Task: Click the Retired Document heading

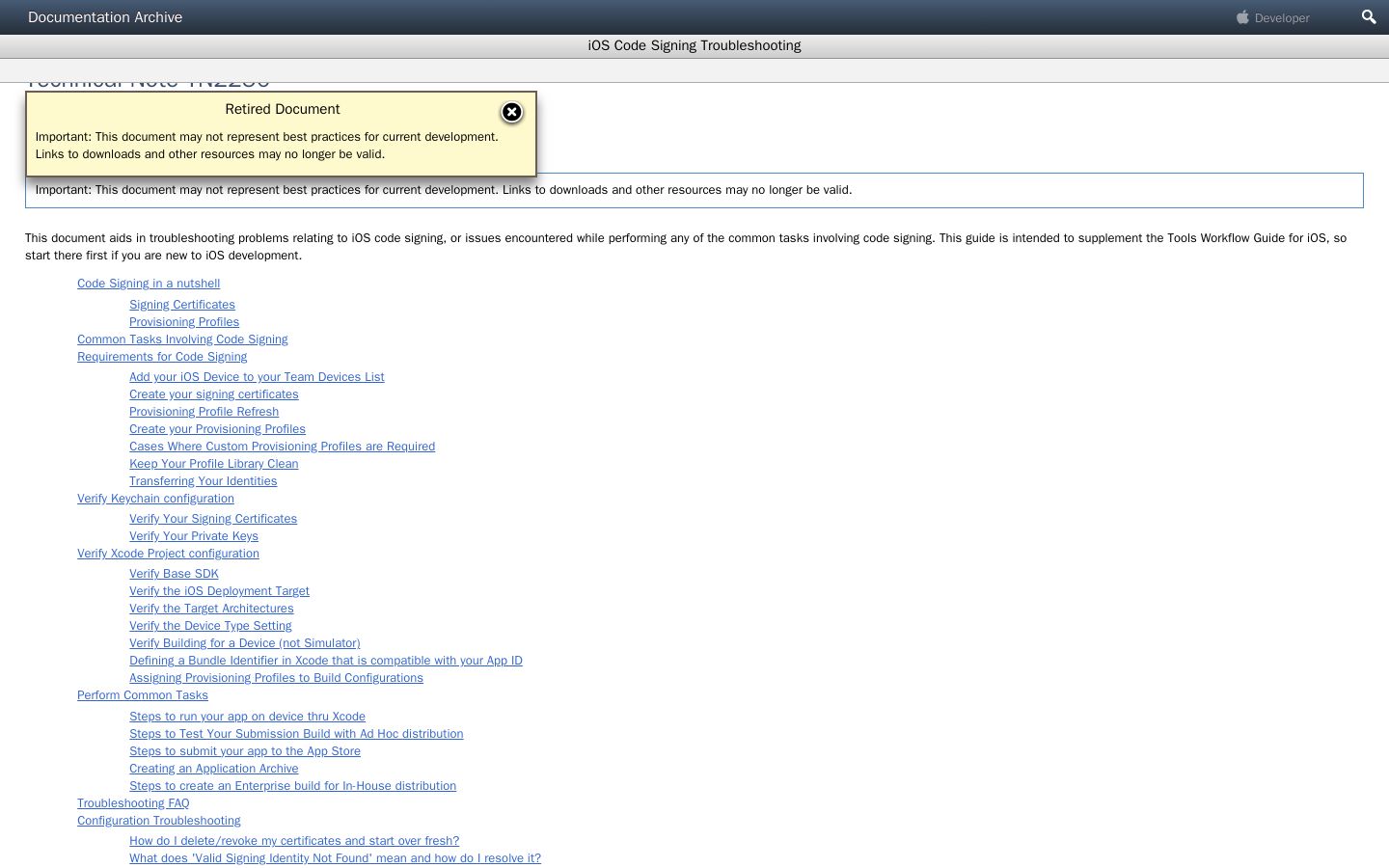Action: pyautogui.click(x=283, y=109)
